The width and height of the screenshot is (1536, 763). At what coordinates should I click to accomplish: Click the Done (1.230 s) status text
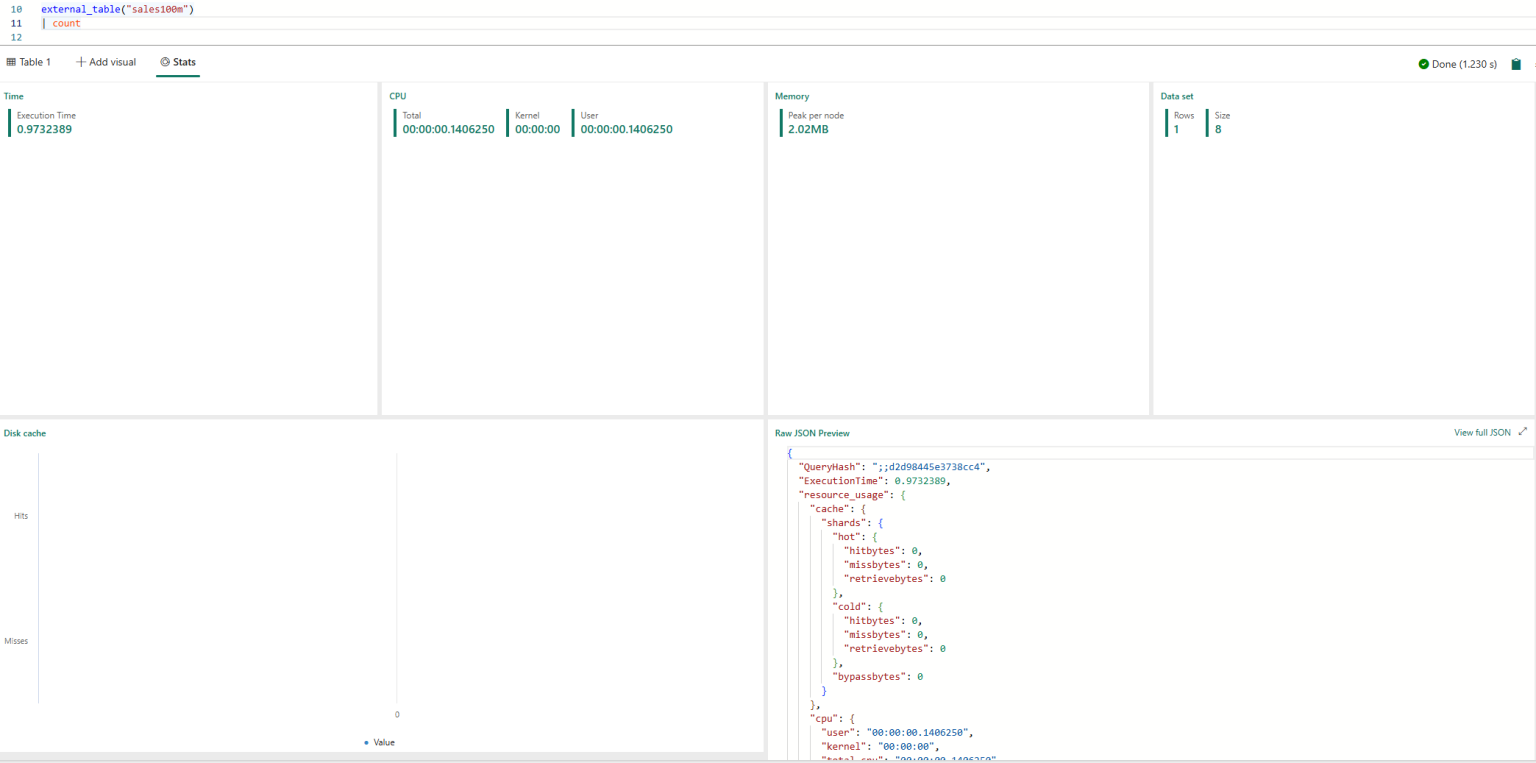(1464, 64)
